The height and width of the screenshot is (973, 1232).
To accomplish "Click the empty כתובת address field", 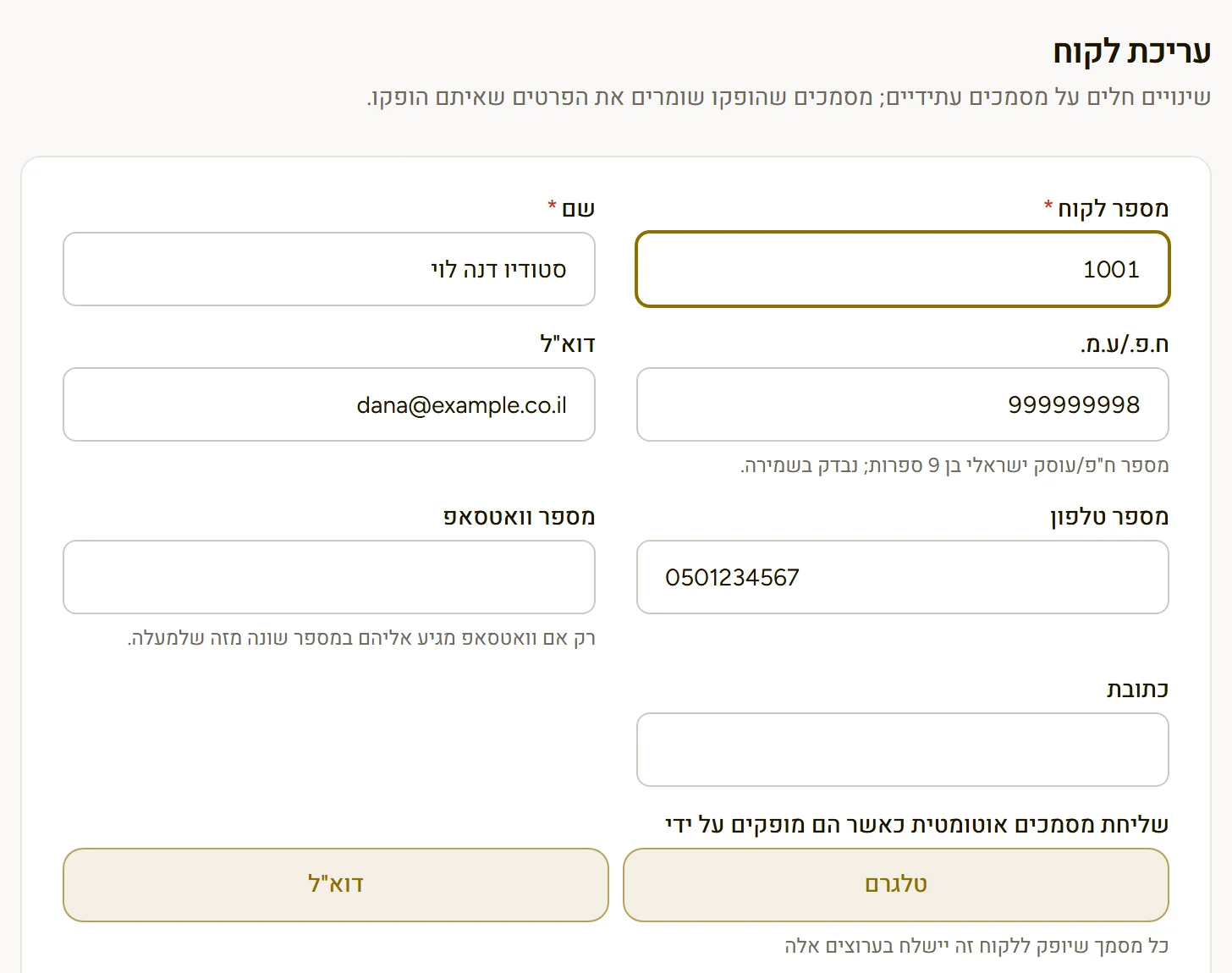I will tap(903, 750).
